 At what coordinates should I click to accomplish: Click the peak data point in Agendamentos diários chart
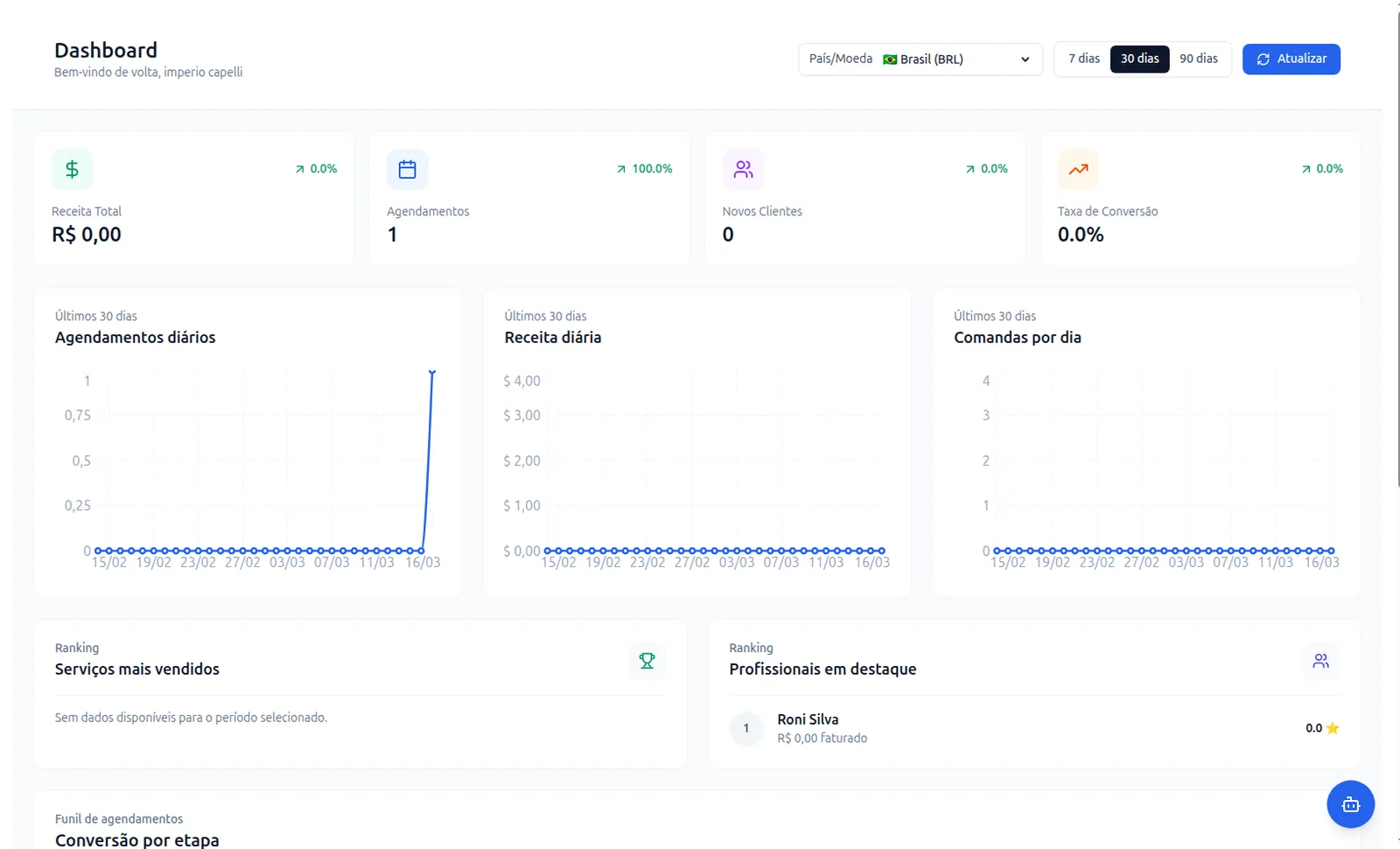tap(432, 373)
